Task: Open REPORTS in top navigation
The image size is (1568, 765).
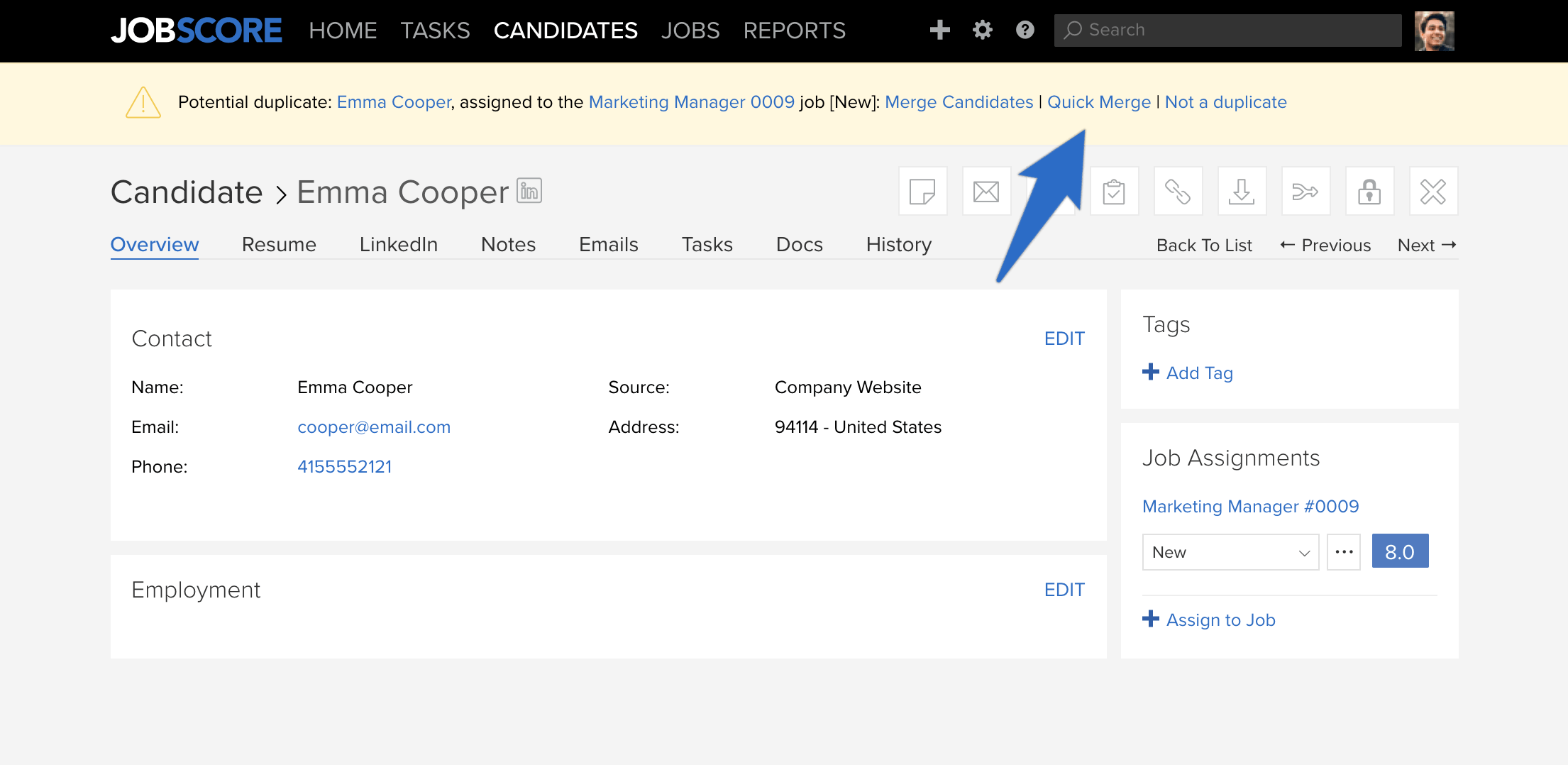Action: point(795,31)
